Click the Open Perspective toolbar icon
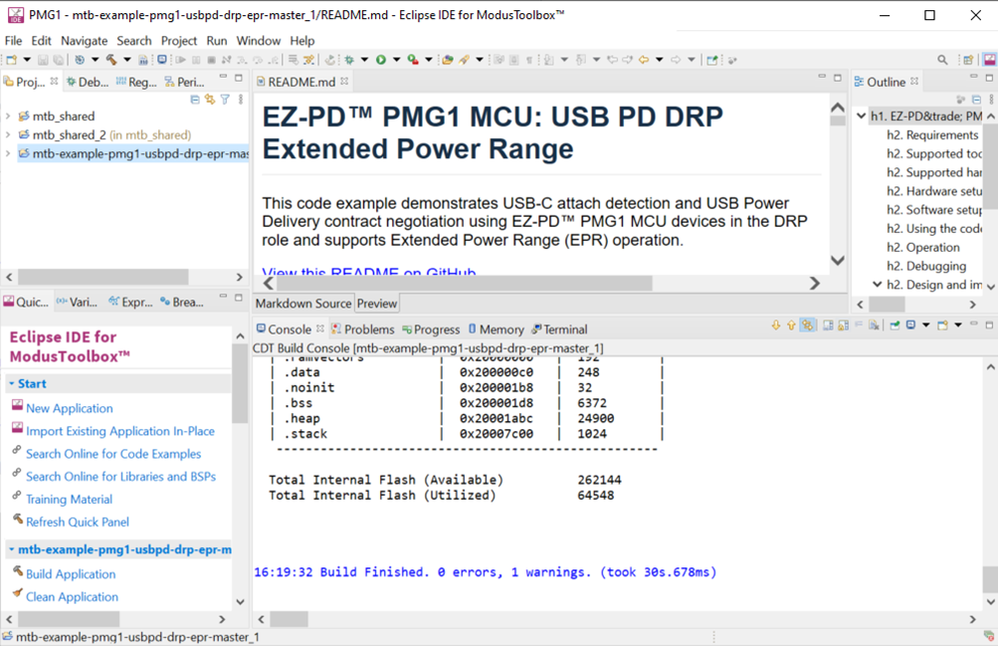The image size is (998, 646). 968,60
